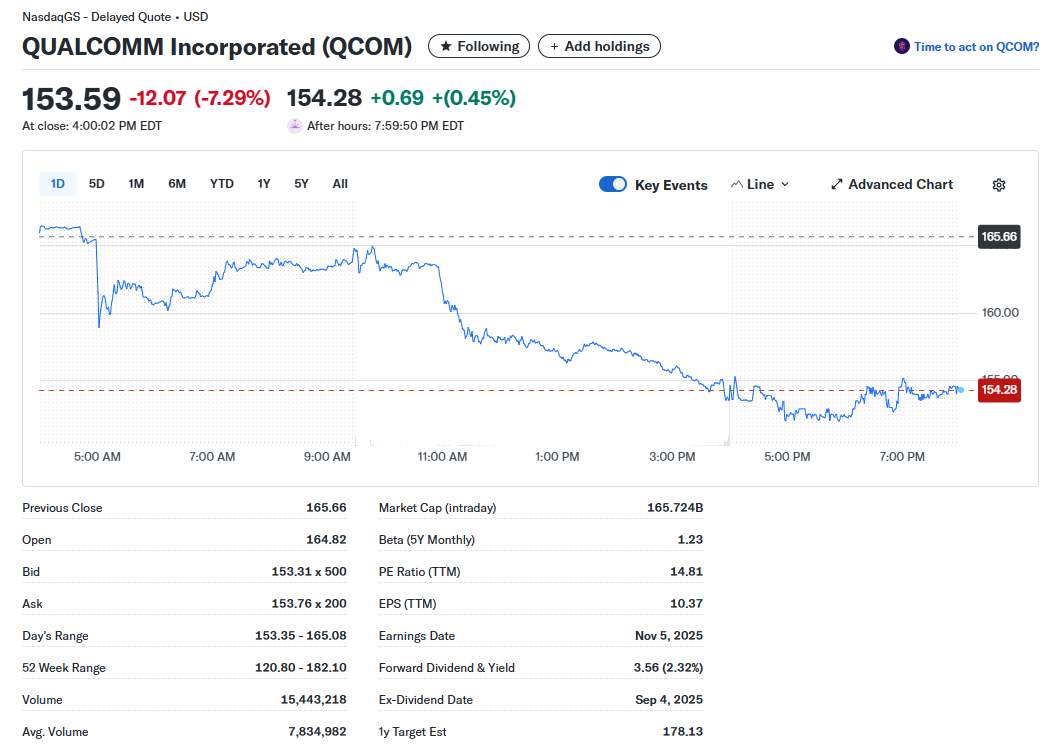Open chart settings gear icon

pyautogui.click(x=999, y=185)
